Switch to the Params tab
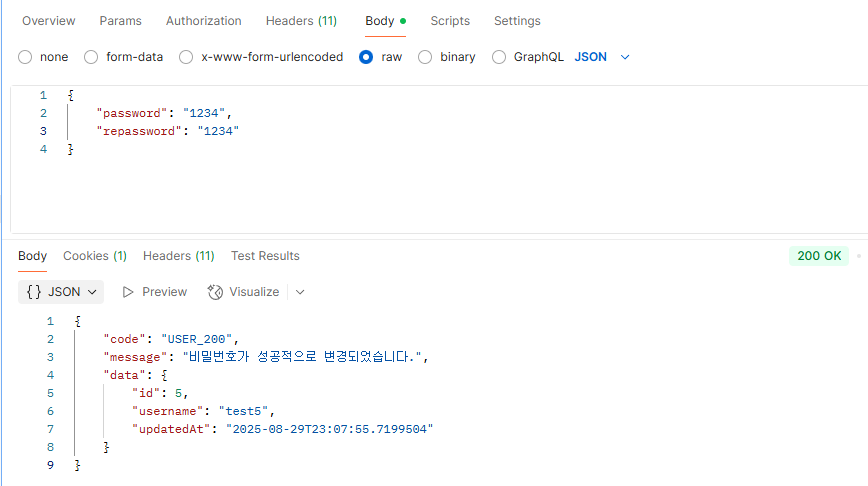Viewport: 868px width, 486px height. coord(120,21)
